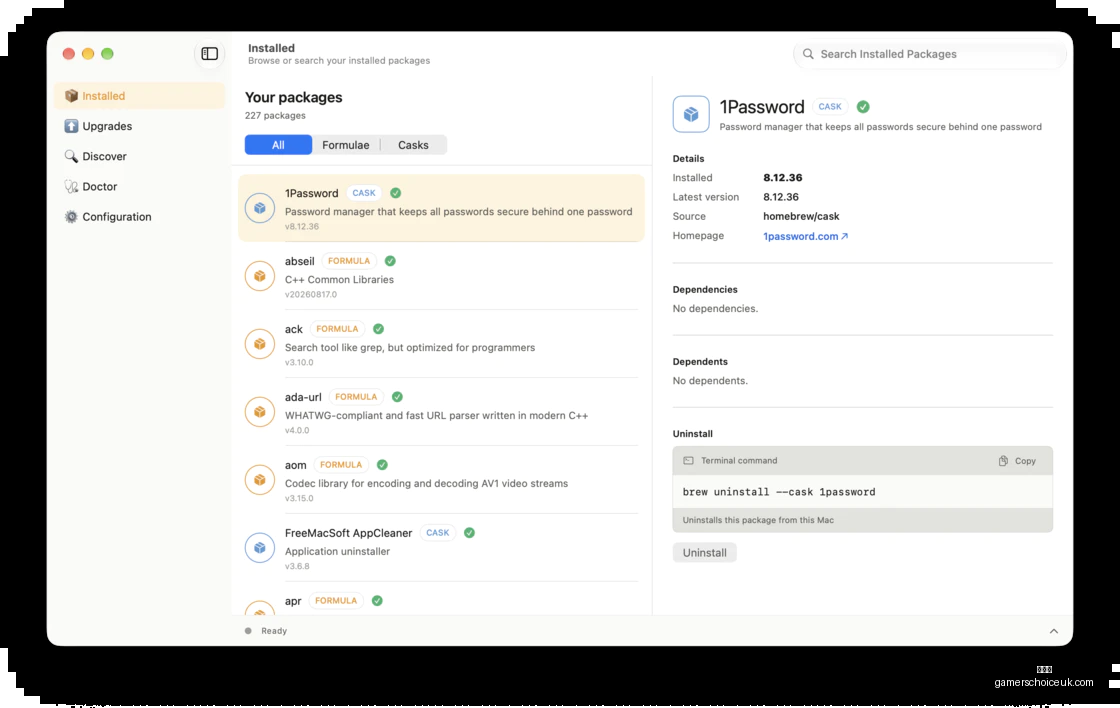Select the aom codec library package
Screen dimensions: 1120x708
click(x=441, y=480)
